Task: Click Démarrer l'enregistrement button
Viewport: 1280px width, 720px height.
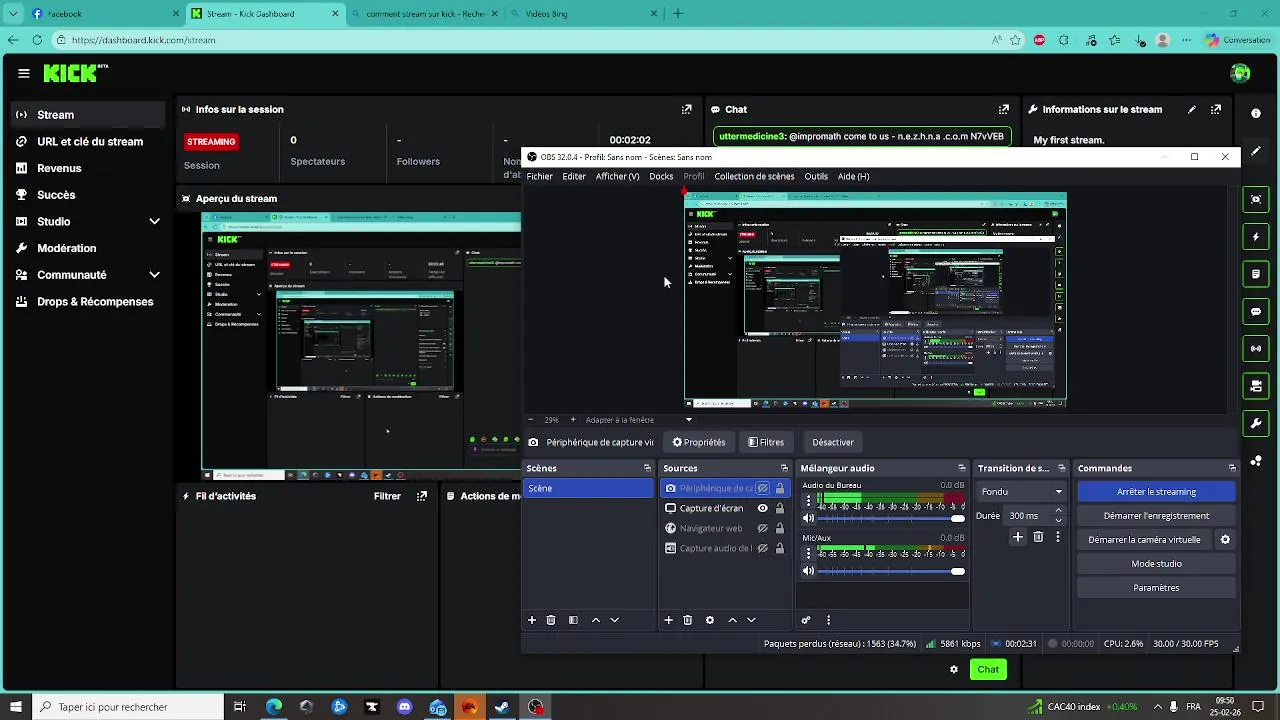Action: [1156, 516]
